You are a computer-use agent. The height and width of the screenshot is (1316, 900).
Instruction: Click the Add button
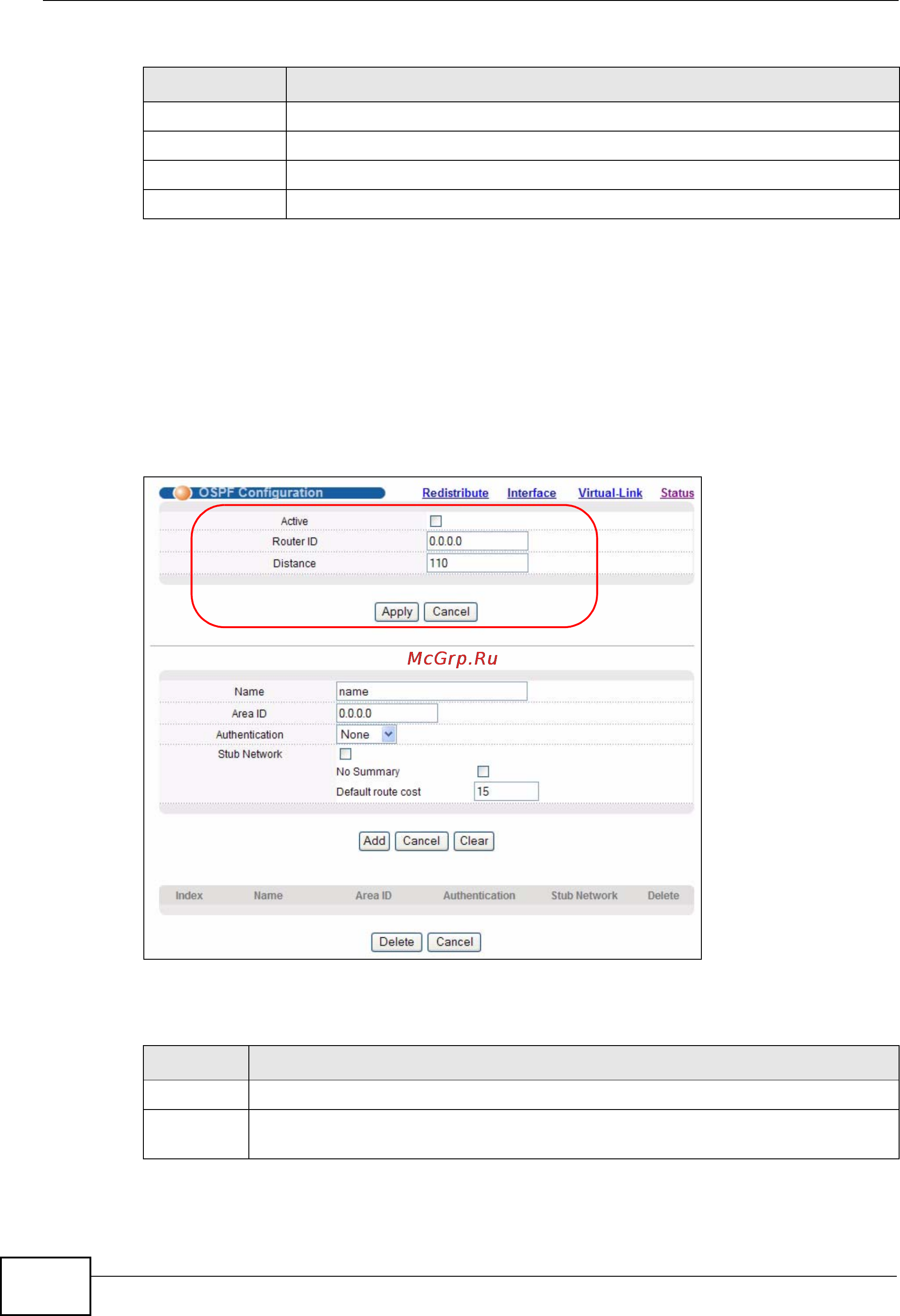pyautogui.click(x=374, y=841)
